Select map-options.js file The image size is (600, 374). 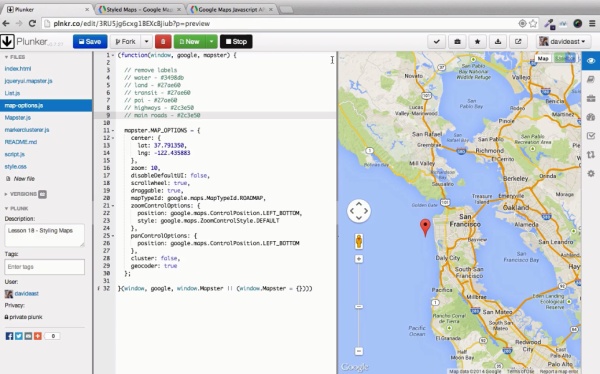coord(46,105)
